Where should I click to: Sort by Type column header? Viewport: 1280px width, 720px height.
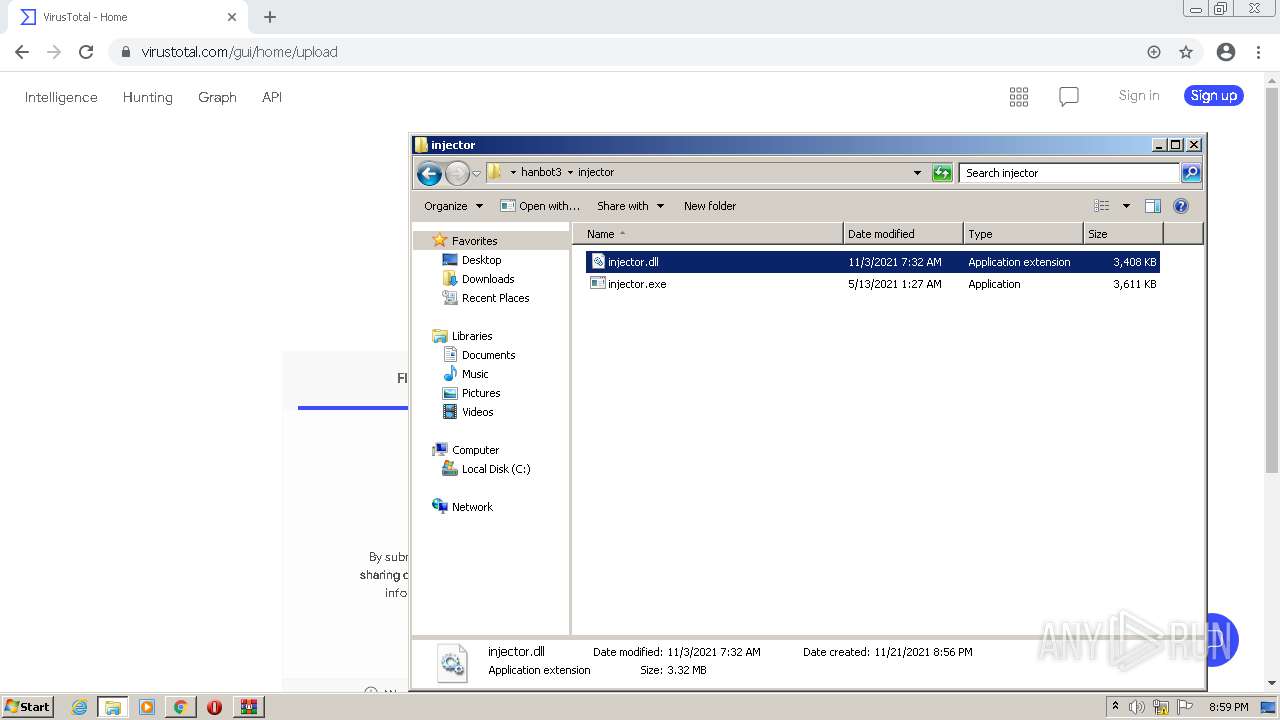pyautogui.click(x=1023, y=234)
